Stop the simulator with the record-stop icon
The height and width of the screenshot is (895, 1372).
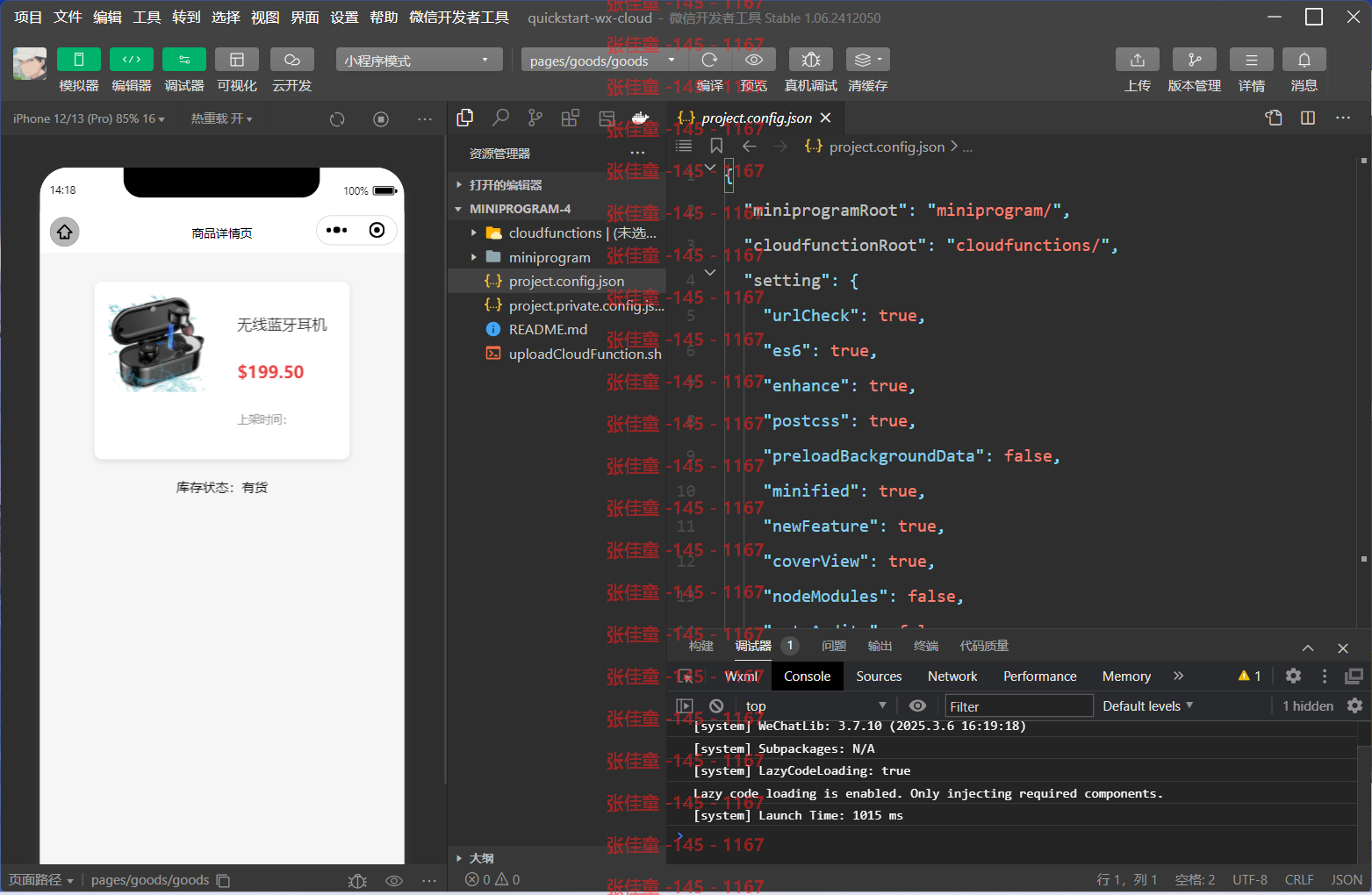pyautogui.click(x=381, y=119)
